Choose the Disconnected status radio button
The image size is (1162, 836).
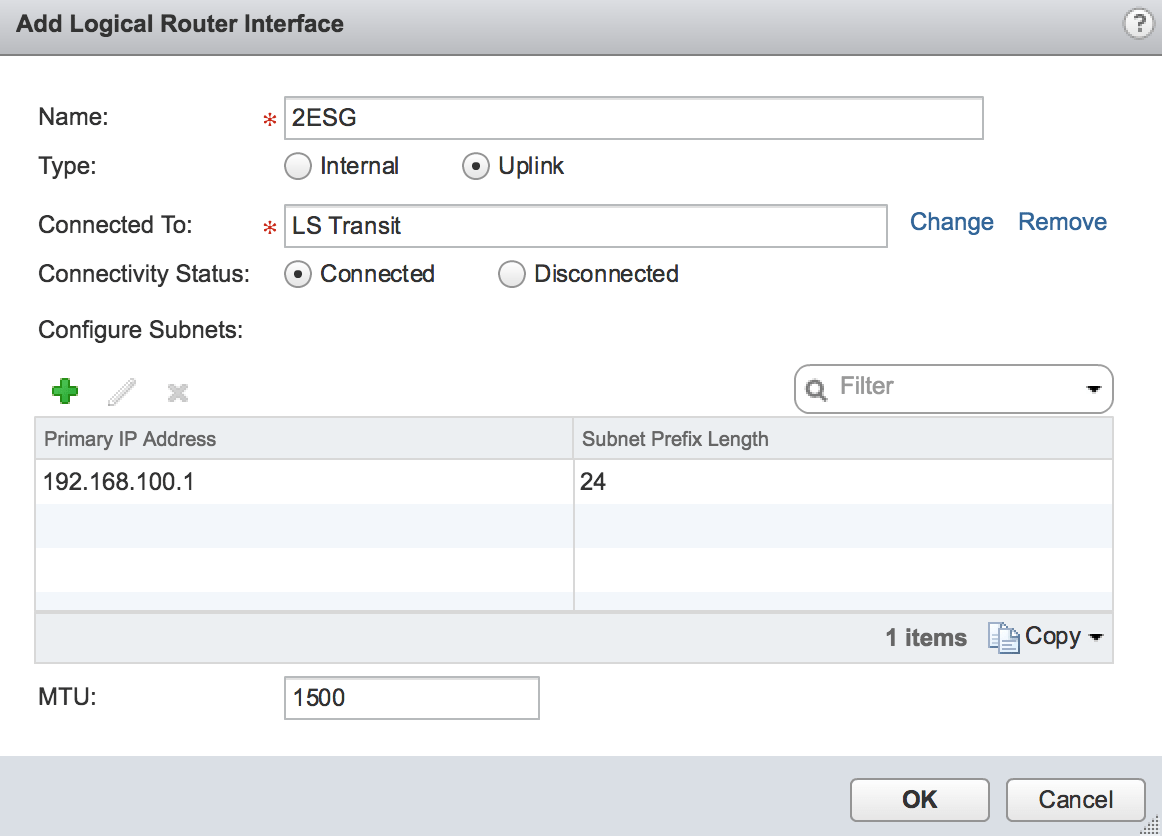pos(512,274)
